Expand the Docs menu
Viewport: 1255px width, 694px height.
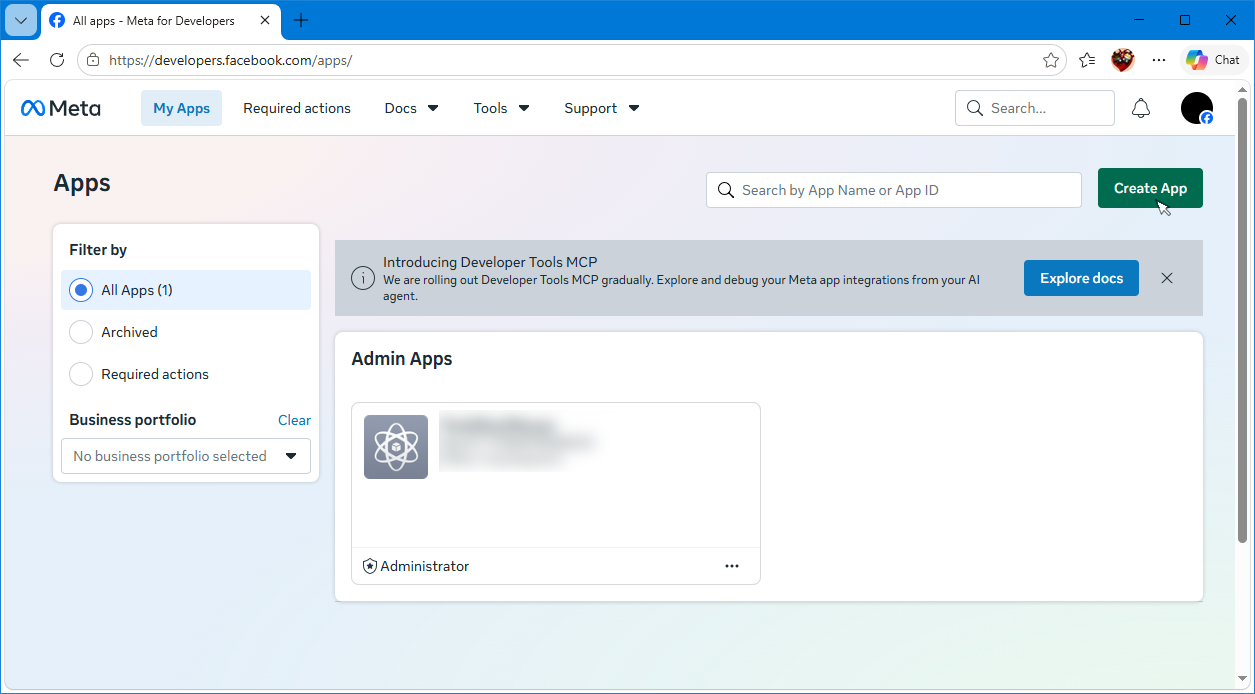[412, 108]
